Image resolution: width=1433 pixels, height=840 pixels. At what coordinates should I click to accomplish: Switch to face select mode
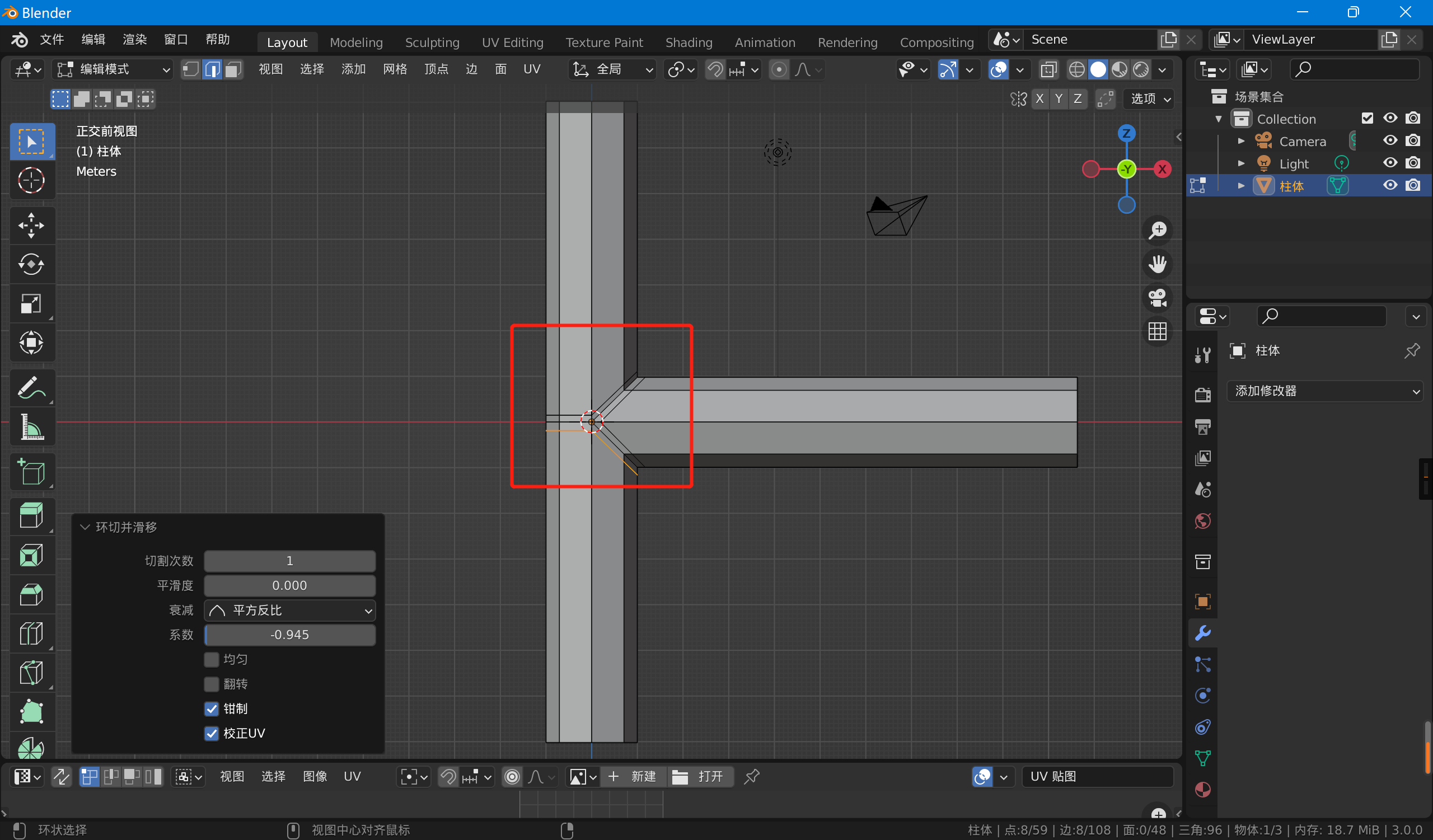(x=233, y=69)
